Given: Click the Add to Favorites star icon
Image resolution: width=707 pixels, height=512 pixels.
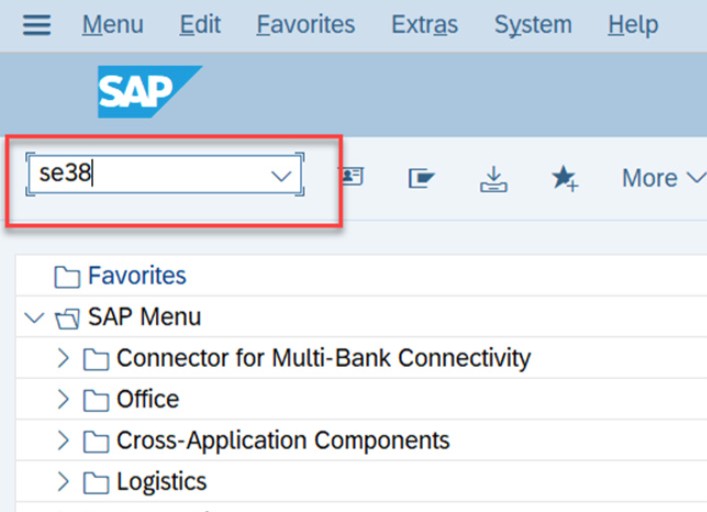Looking at the screenshot, I should tap(564, 178).
